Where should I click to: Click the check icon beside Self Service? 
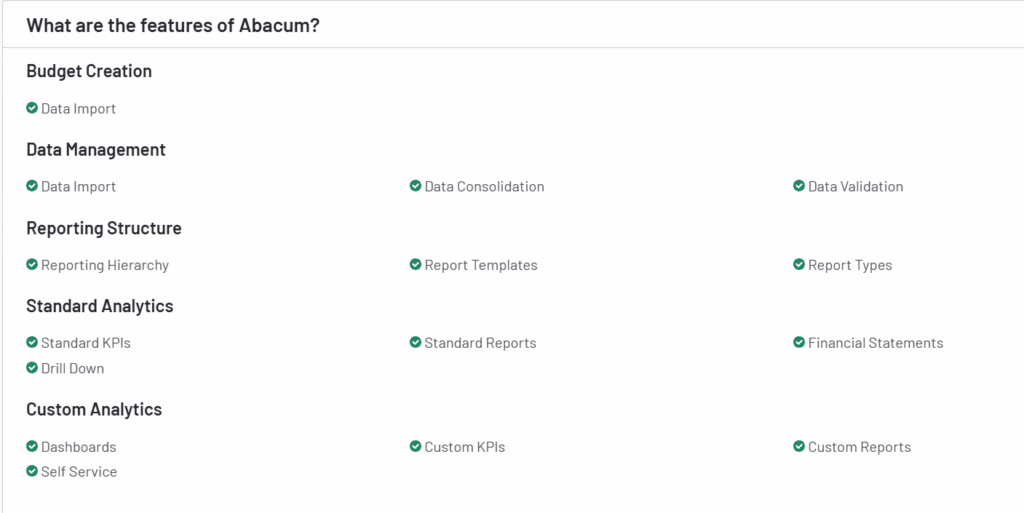pyautogui.click(x=32, y=471)
